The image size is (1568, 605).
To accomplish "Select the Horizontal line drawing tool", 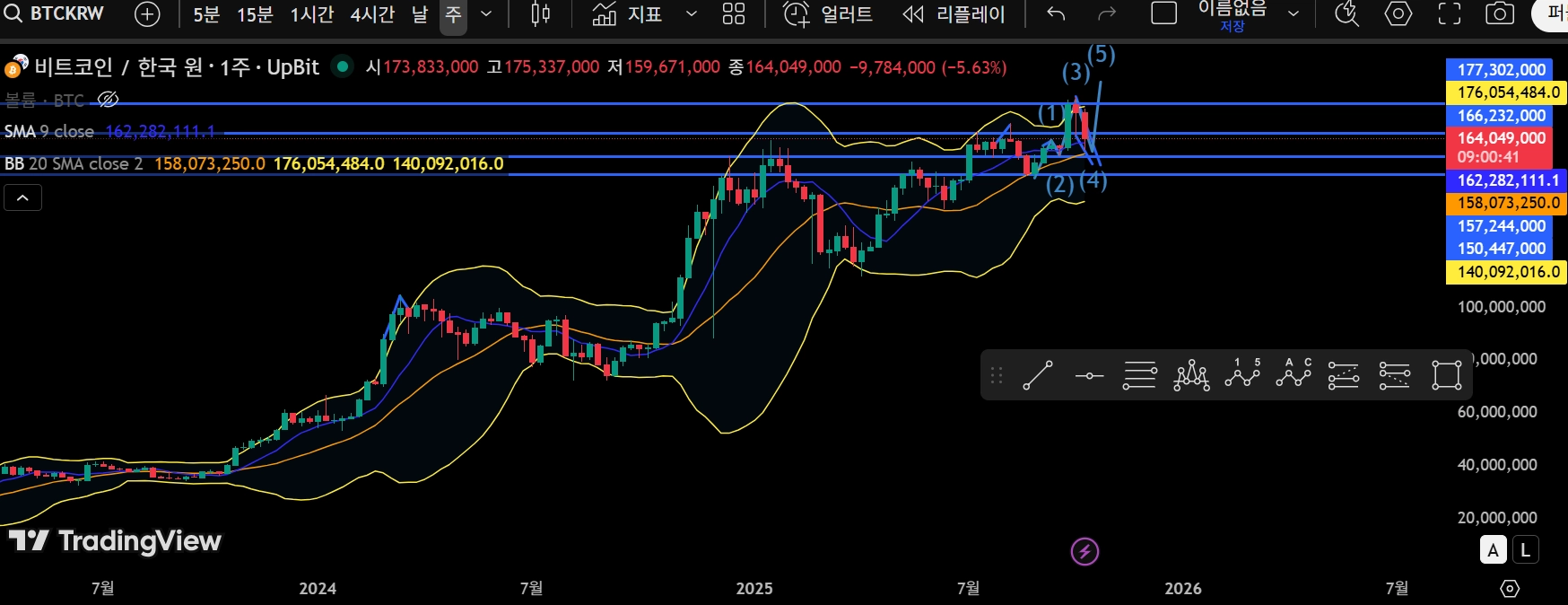I will [x=1089, y=375].
